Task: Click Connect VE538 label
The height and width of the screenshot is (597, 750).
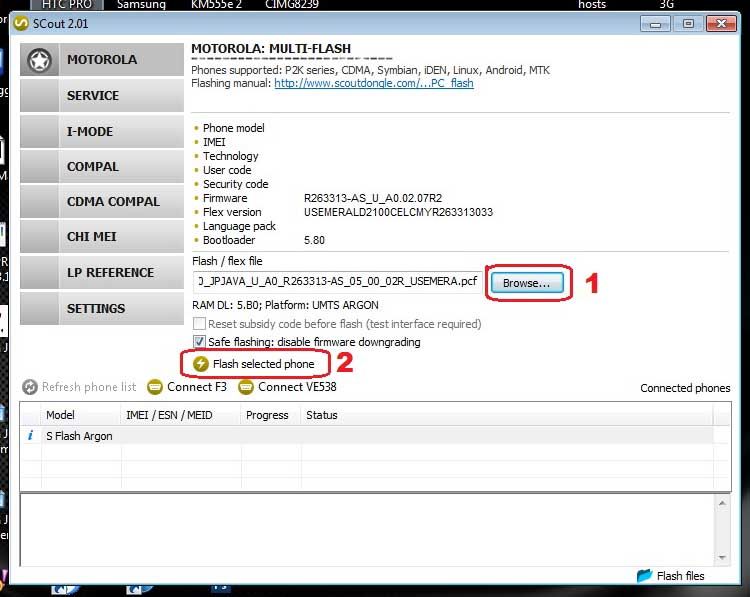Action: point(297,387)
